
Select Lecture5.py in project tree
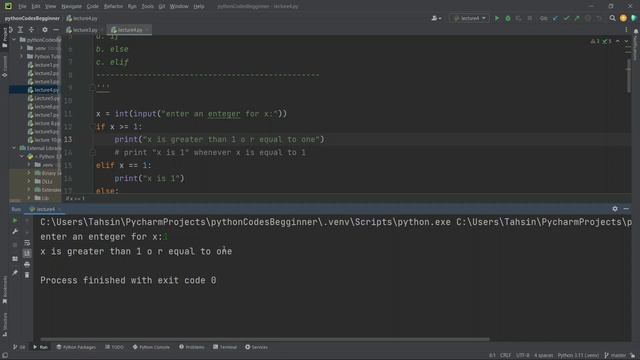[x=44, y=98]
